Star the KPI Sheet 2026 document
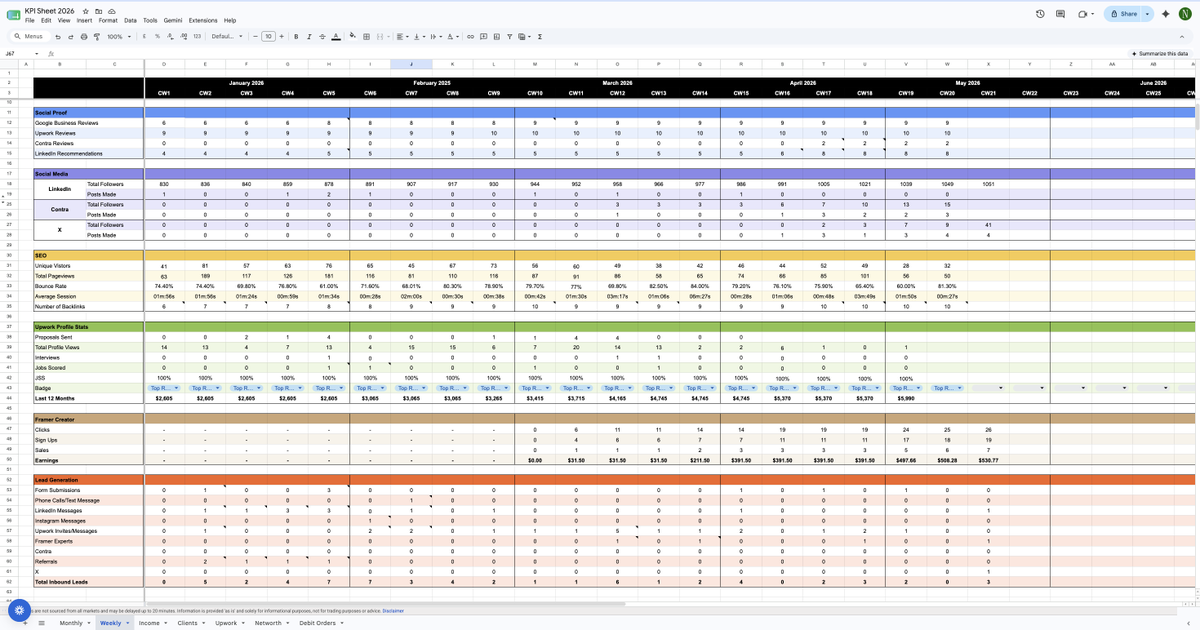The image size is (1200, 630). pos(86,11)
